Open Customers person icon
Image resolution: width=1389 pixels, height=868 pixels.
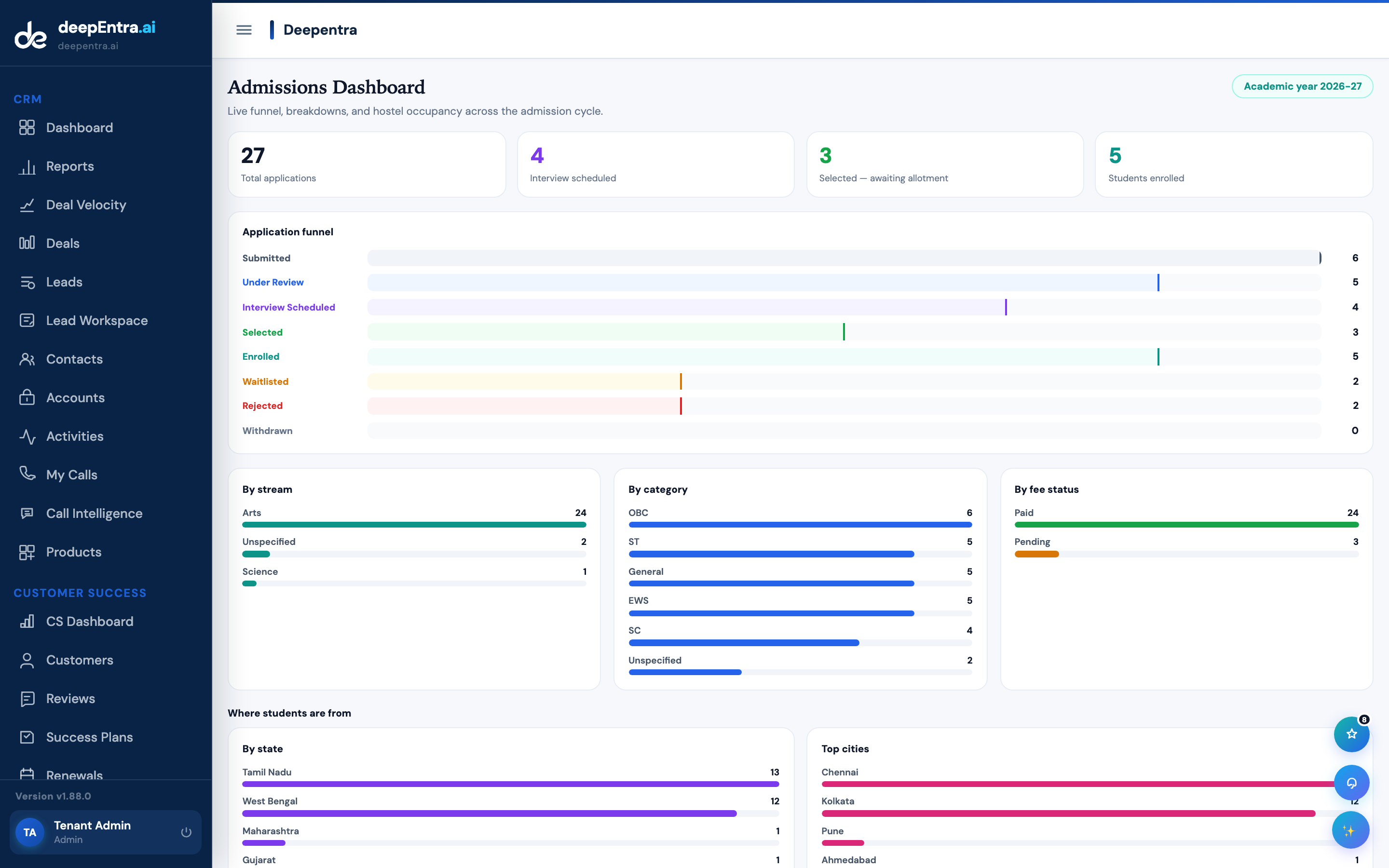pyautogui.click(x=27, y=660)
